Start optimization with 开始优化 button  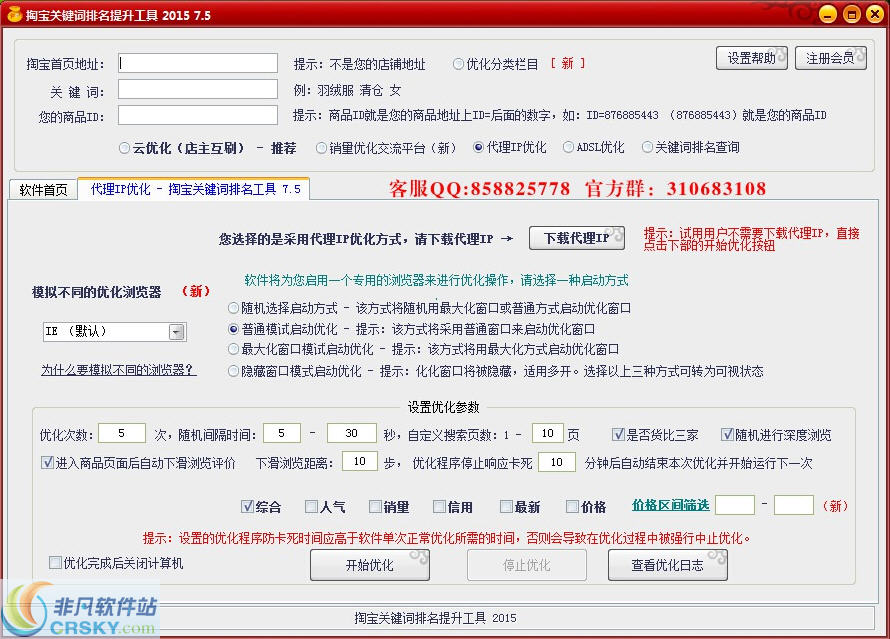coord(370,565)
